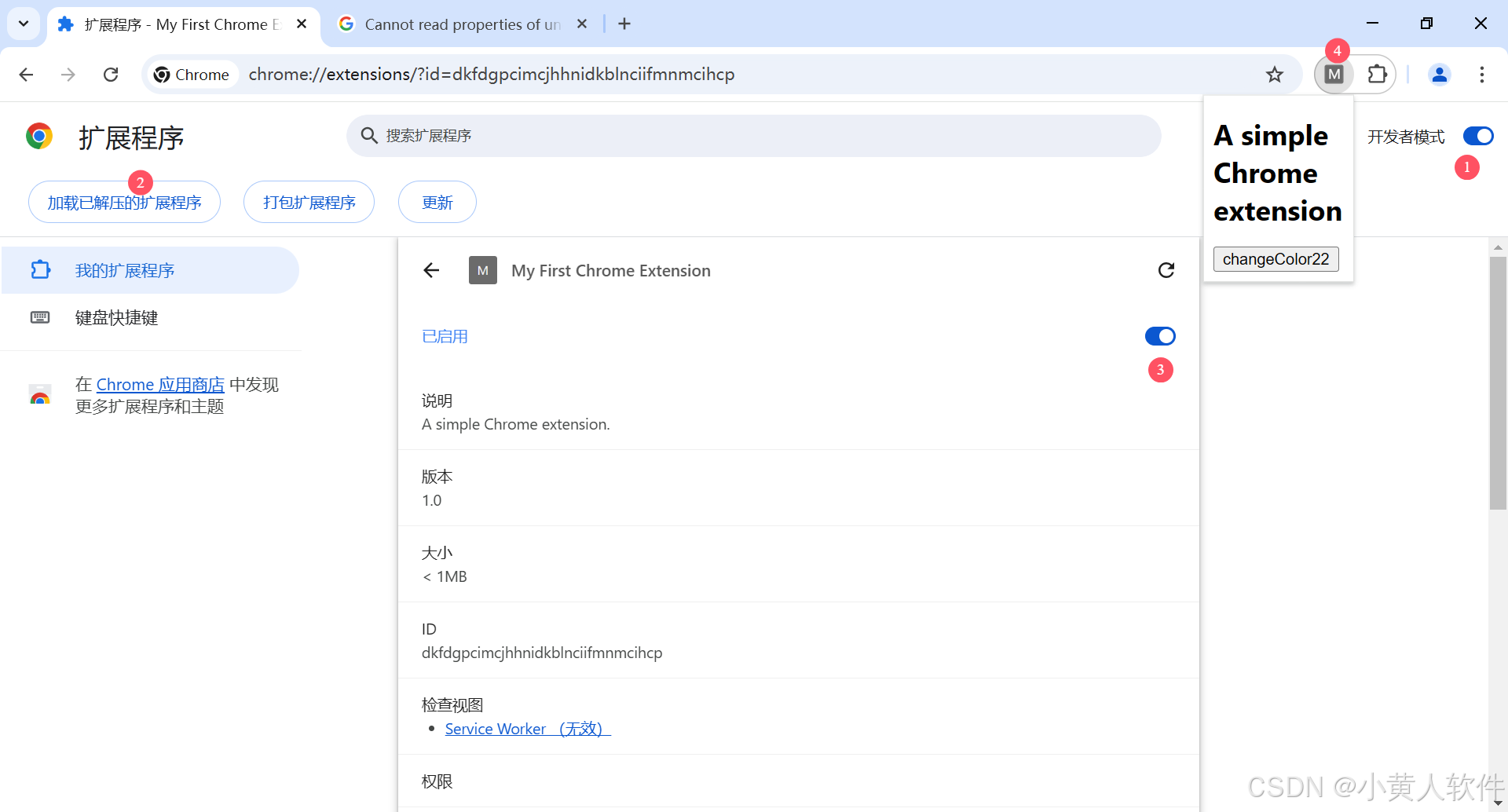Toggle 开发者模式 developer mode switch
Screen dimensions: 1508x812
1478,137
